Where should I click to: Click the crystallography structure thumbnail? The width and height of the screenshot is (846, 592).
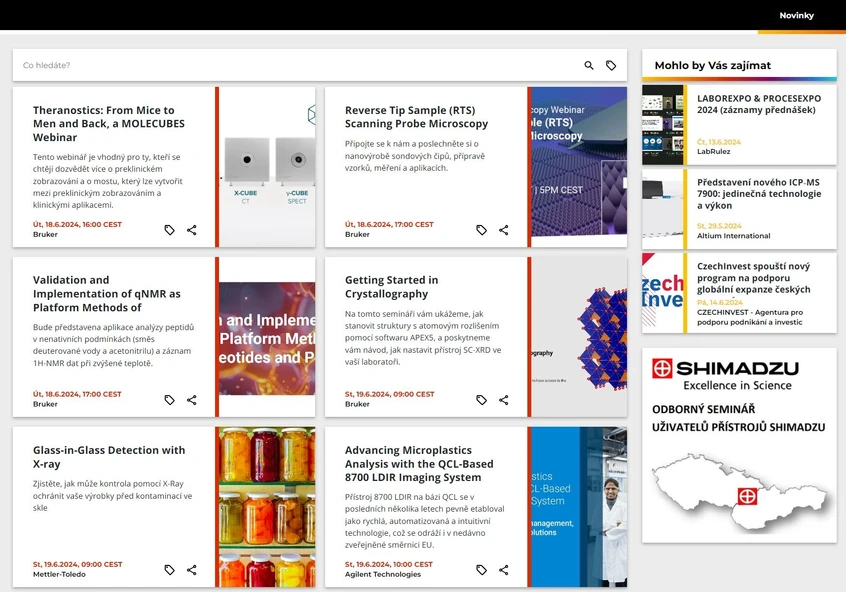tap(579, 337)
